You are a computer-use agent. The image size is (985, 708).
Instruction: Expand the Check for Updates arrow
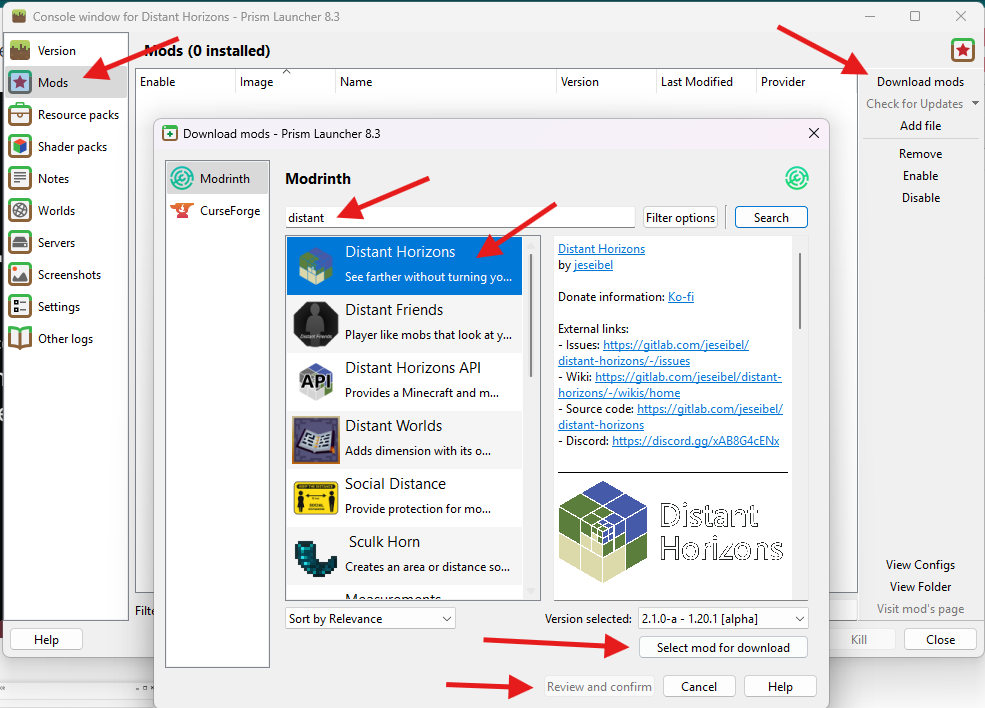click(975, 104)
